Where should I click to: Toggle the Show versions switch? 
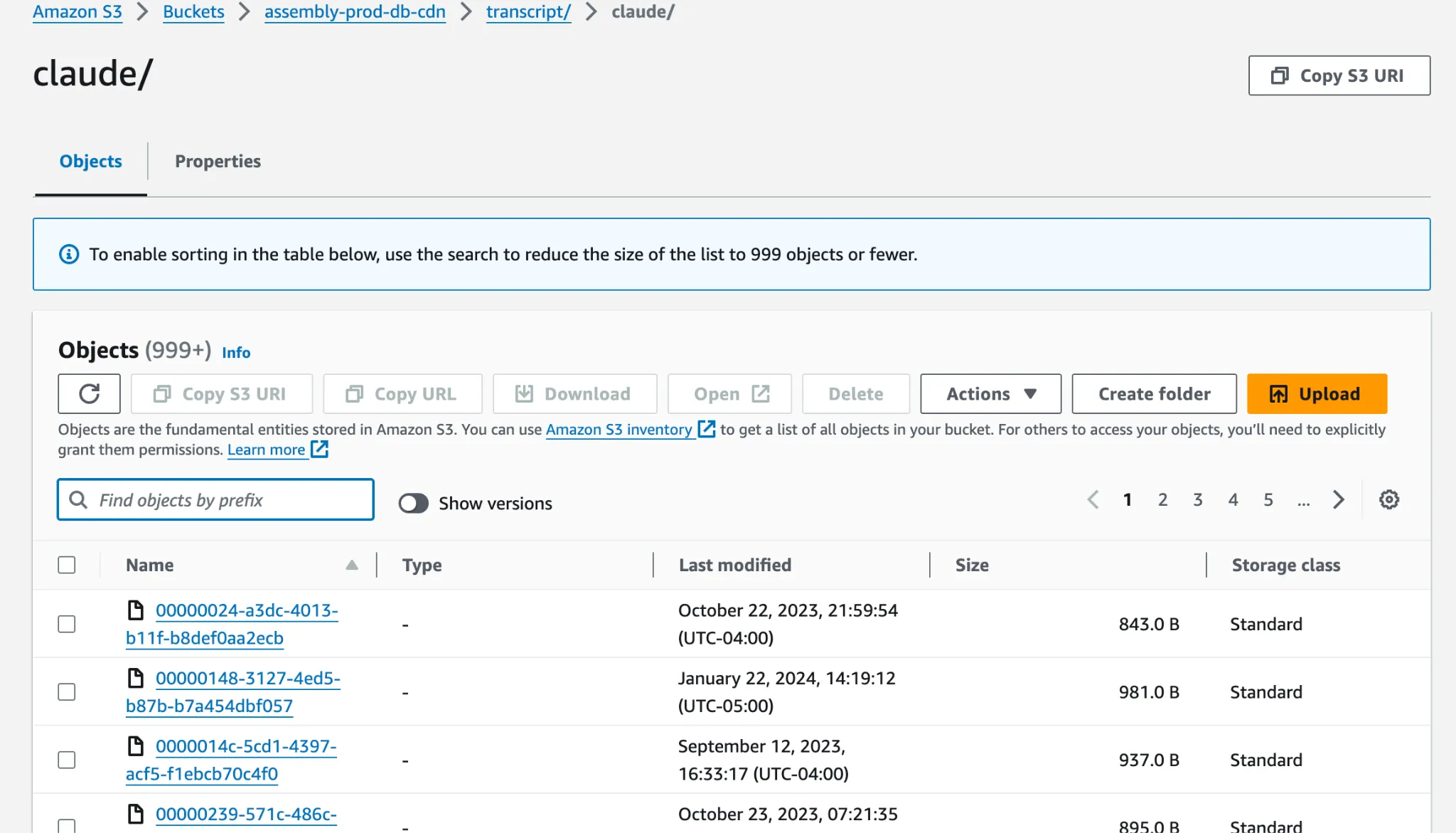(413, 503)
